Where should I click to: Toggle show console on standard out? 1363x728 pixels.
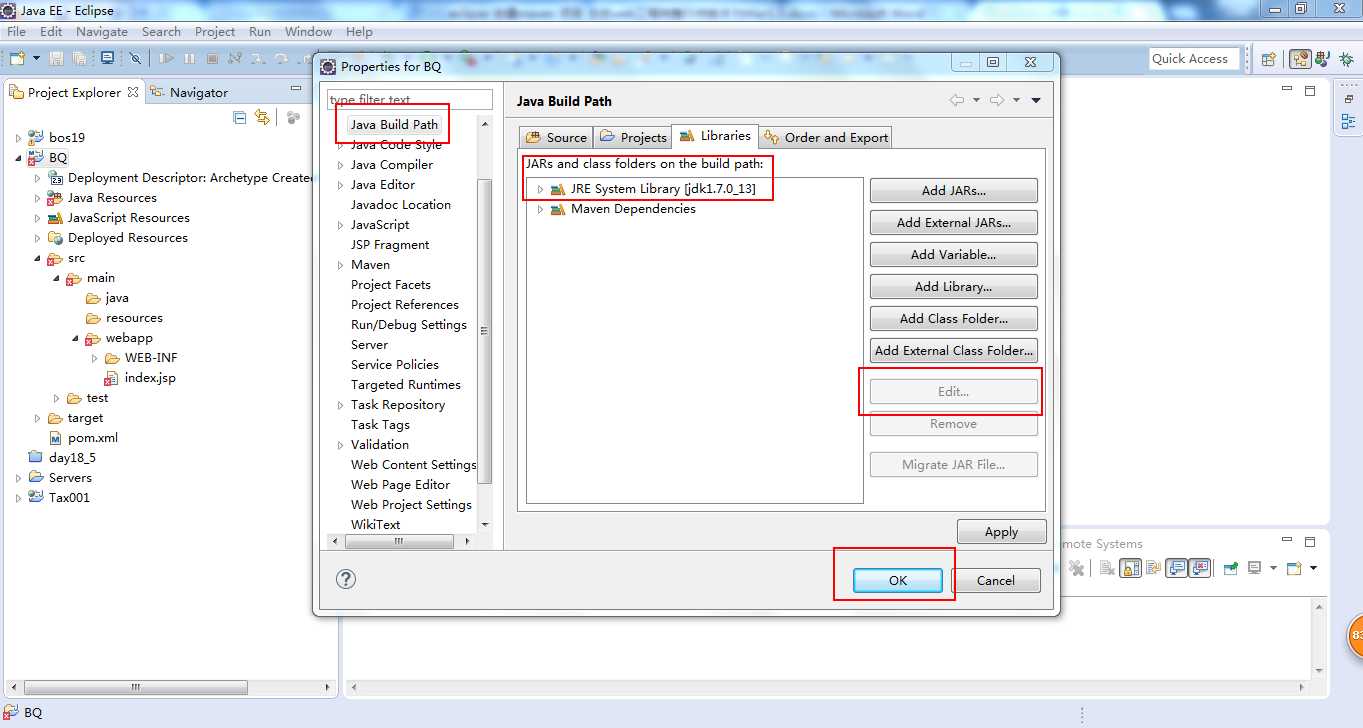pyautogui.click(x=1177, y=568)
